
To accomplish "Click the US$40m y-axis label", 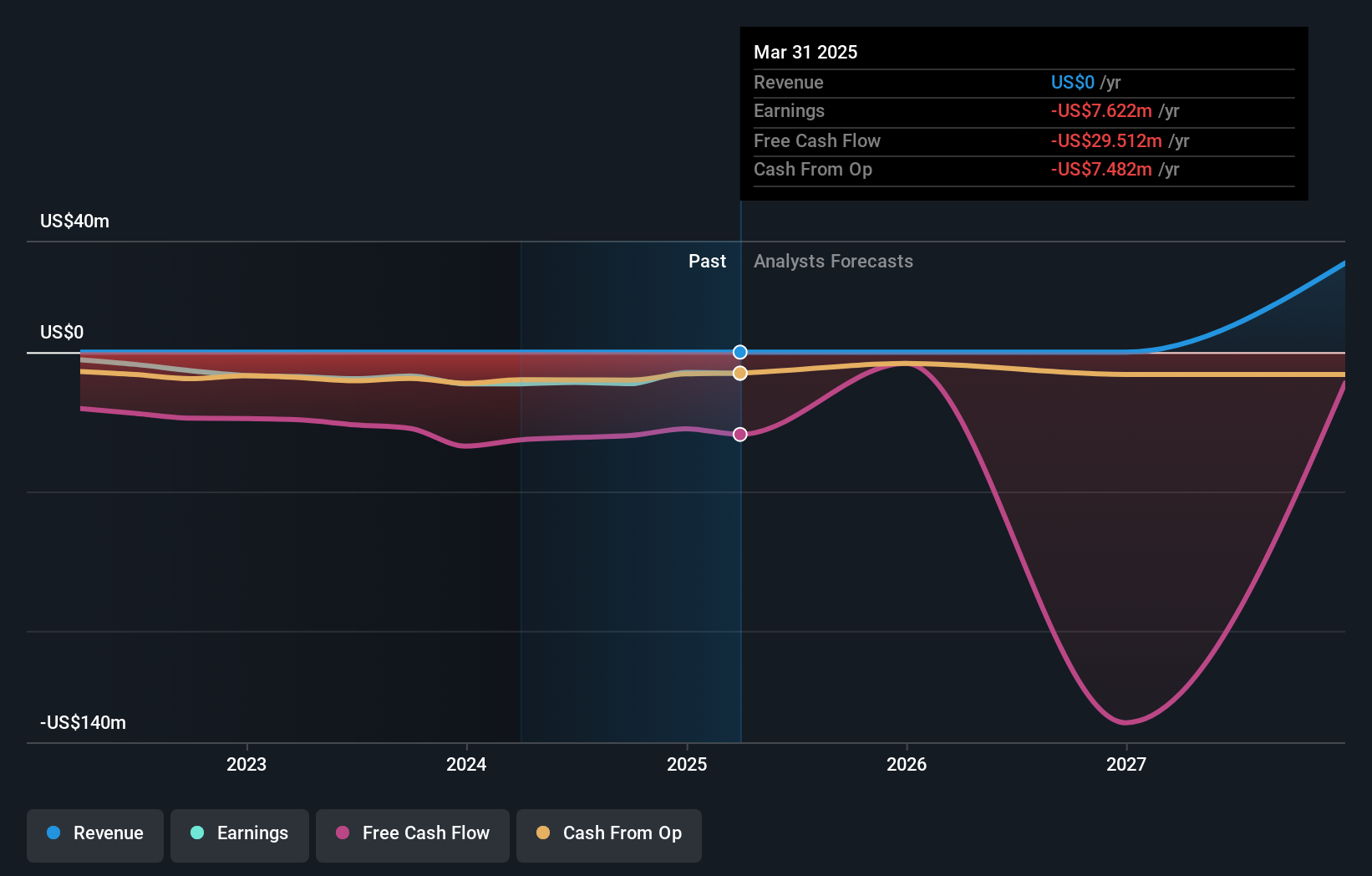I will [x=74, y=221].
